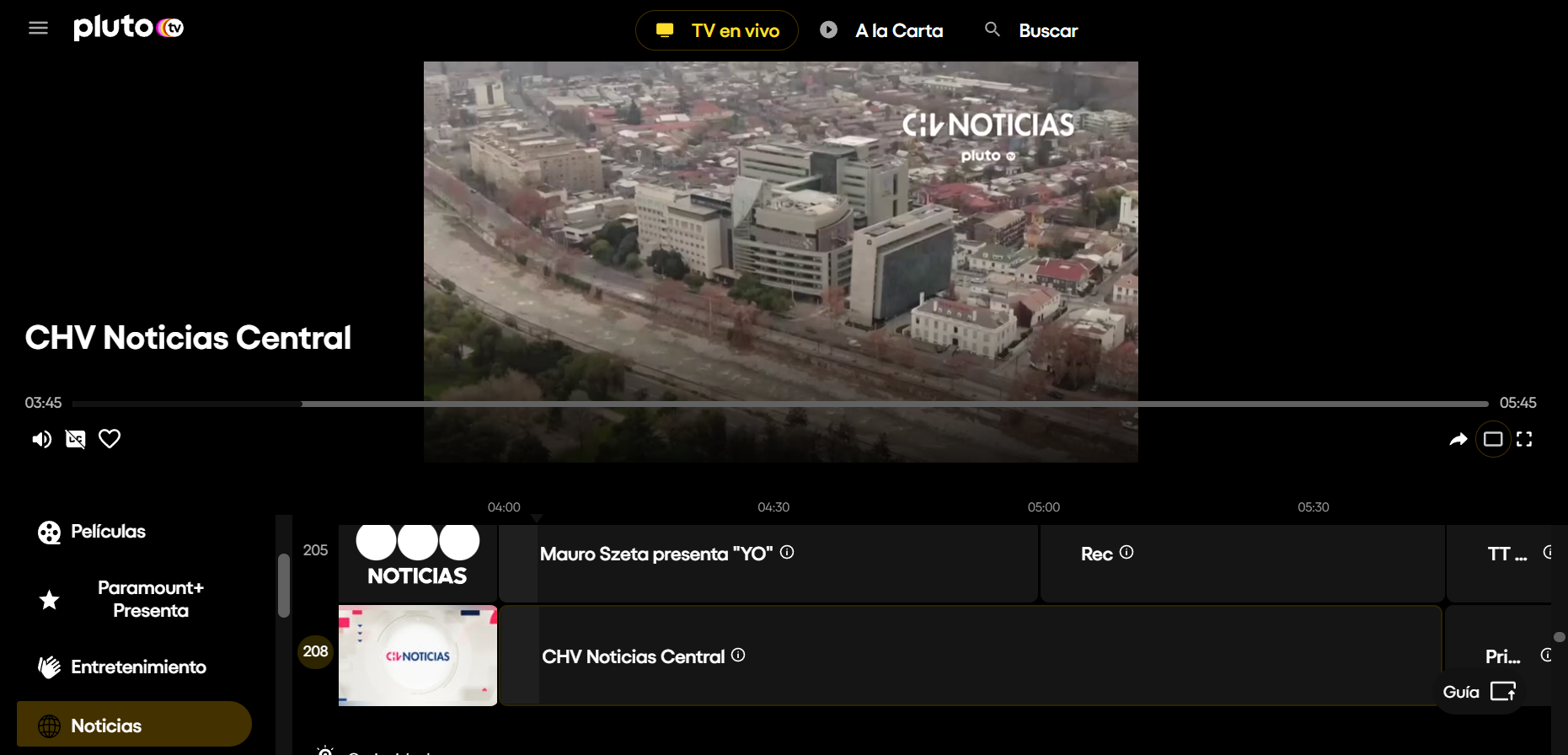1568x755 pixels.
Task: Click channel number 208 badge
Action: (316, 651)
